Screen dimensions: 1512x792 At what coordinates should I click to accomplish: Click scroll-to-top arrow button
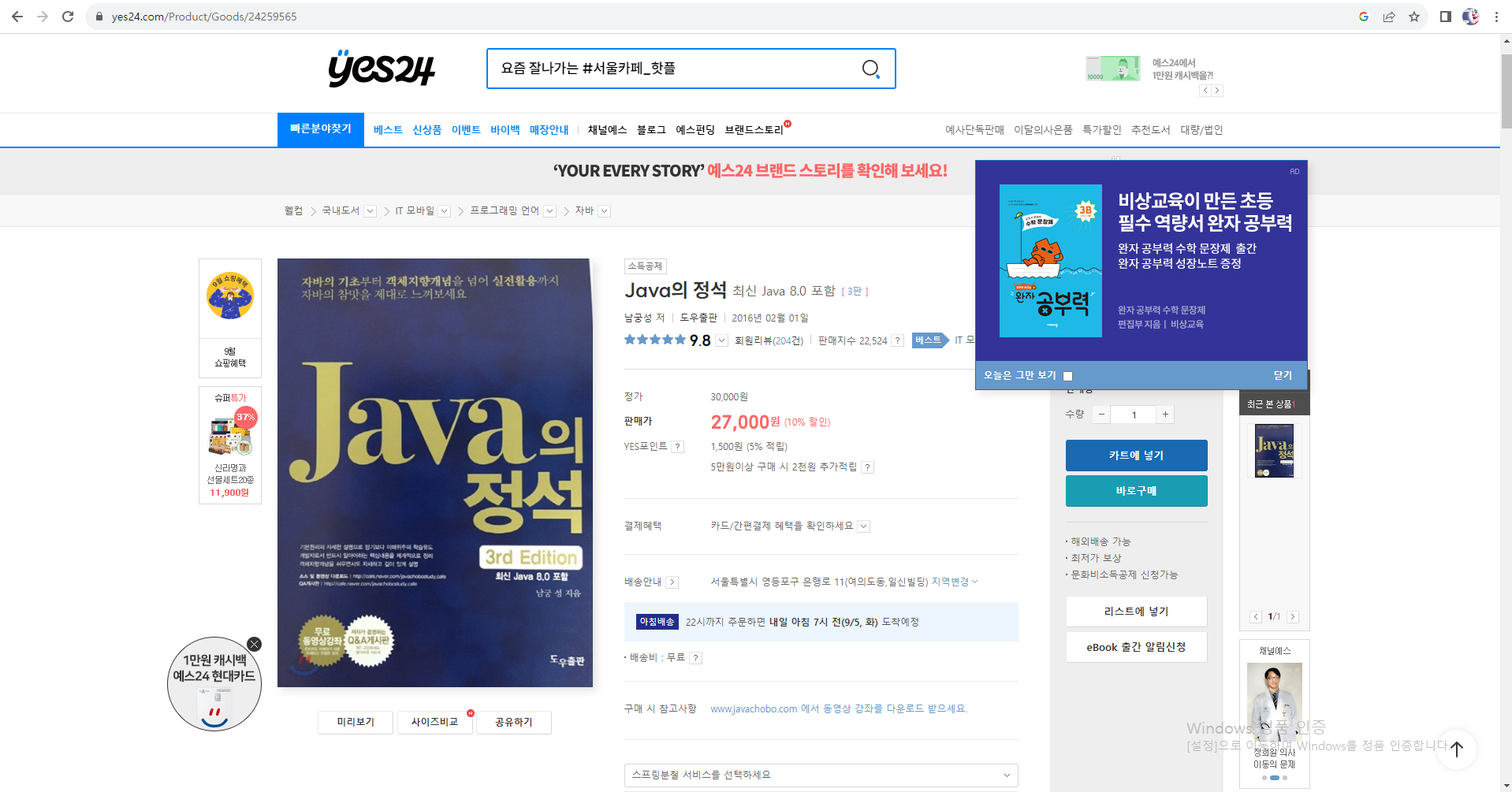tap(1457, 749)
